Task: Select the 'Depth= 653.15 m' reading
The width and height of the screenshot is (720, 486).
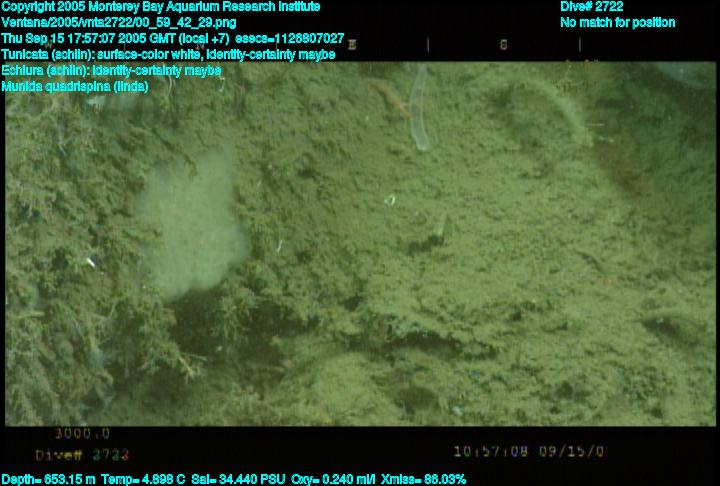Action: (48, 480)
